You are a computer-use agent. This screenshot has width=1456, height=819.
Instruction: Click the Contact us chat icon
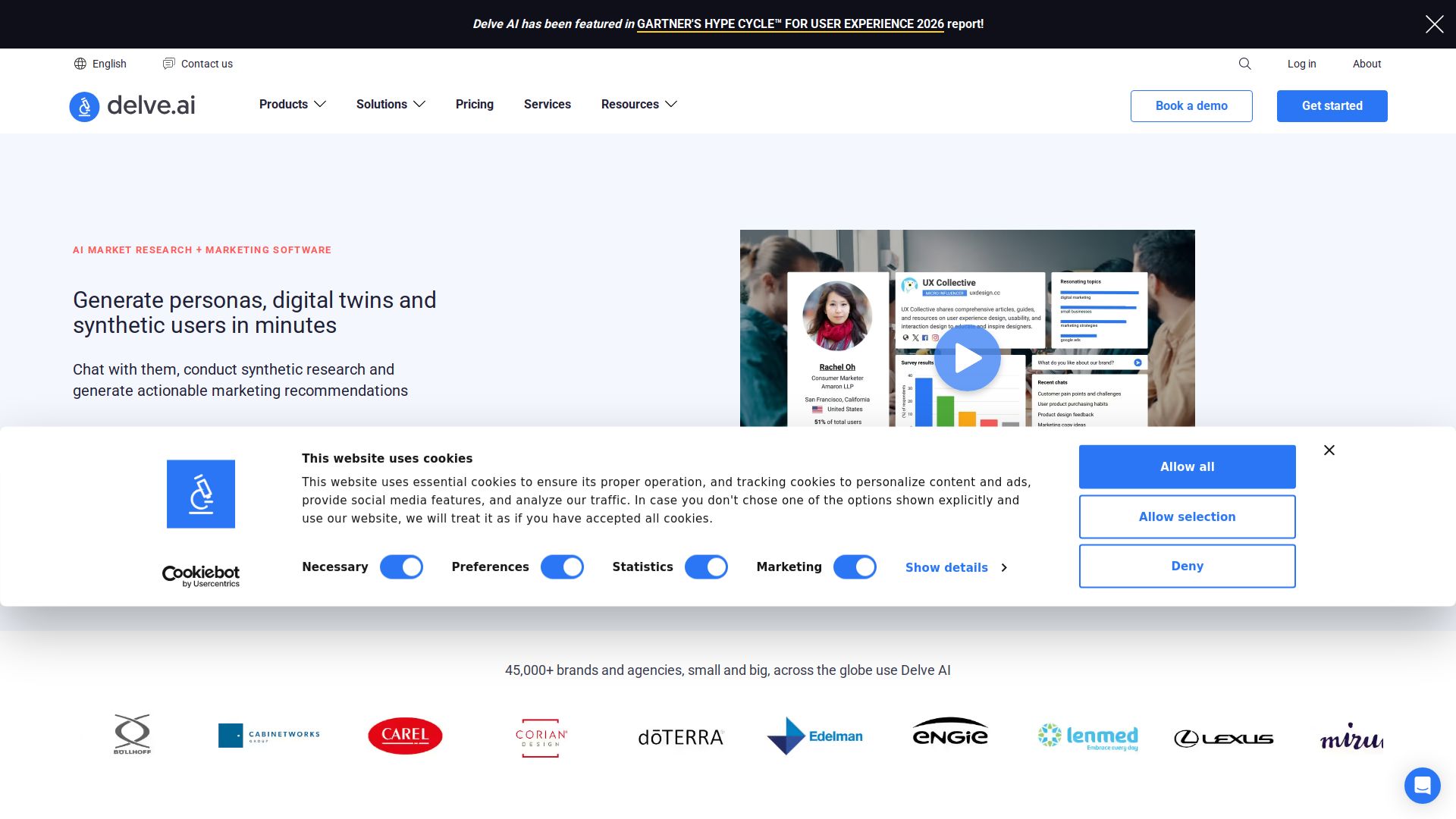click(x=168, y=64)
